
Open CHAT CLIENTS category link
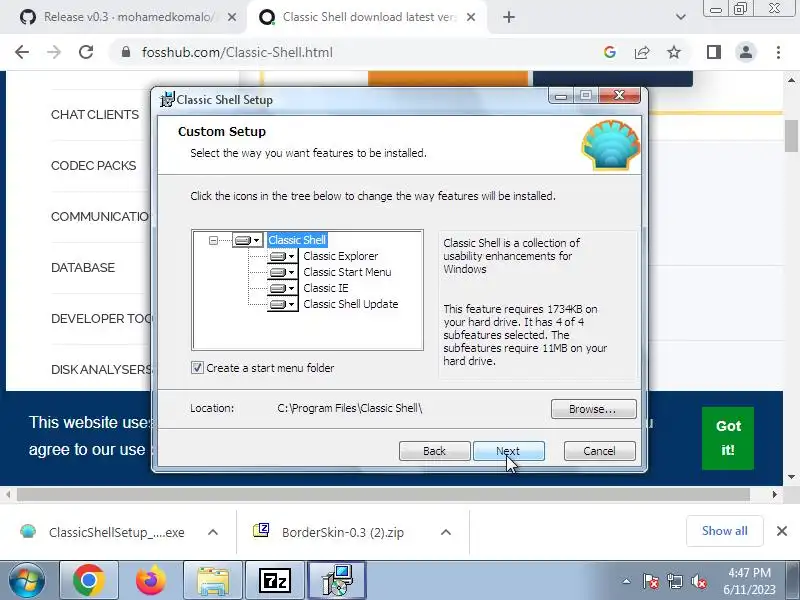coord(95,115)
